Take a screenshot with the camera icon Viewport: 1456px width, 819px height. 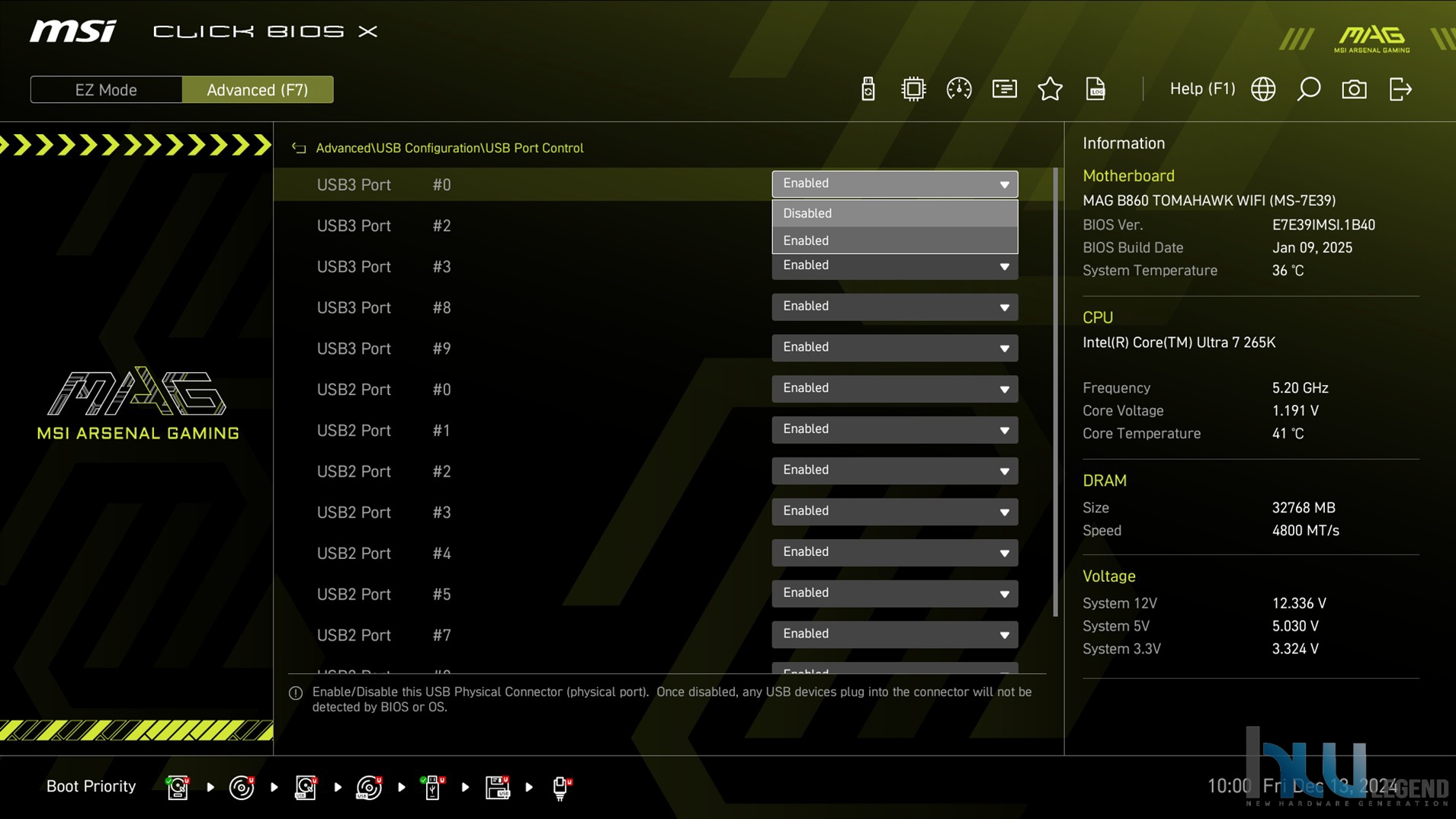click(1354, 89)
